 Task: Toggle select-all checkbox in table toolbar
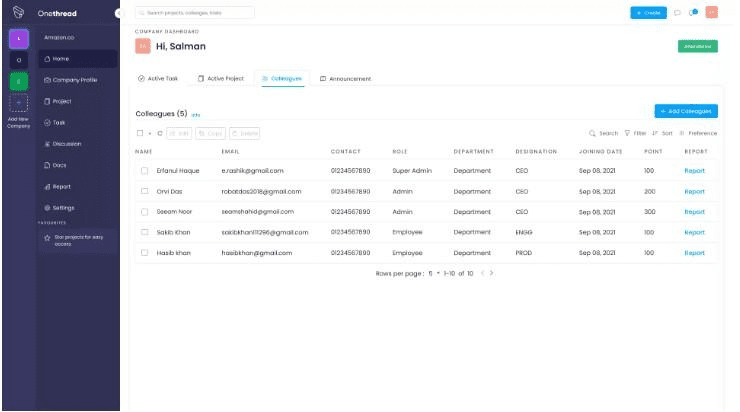[x=140, y=133]
